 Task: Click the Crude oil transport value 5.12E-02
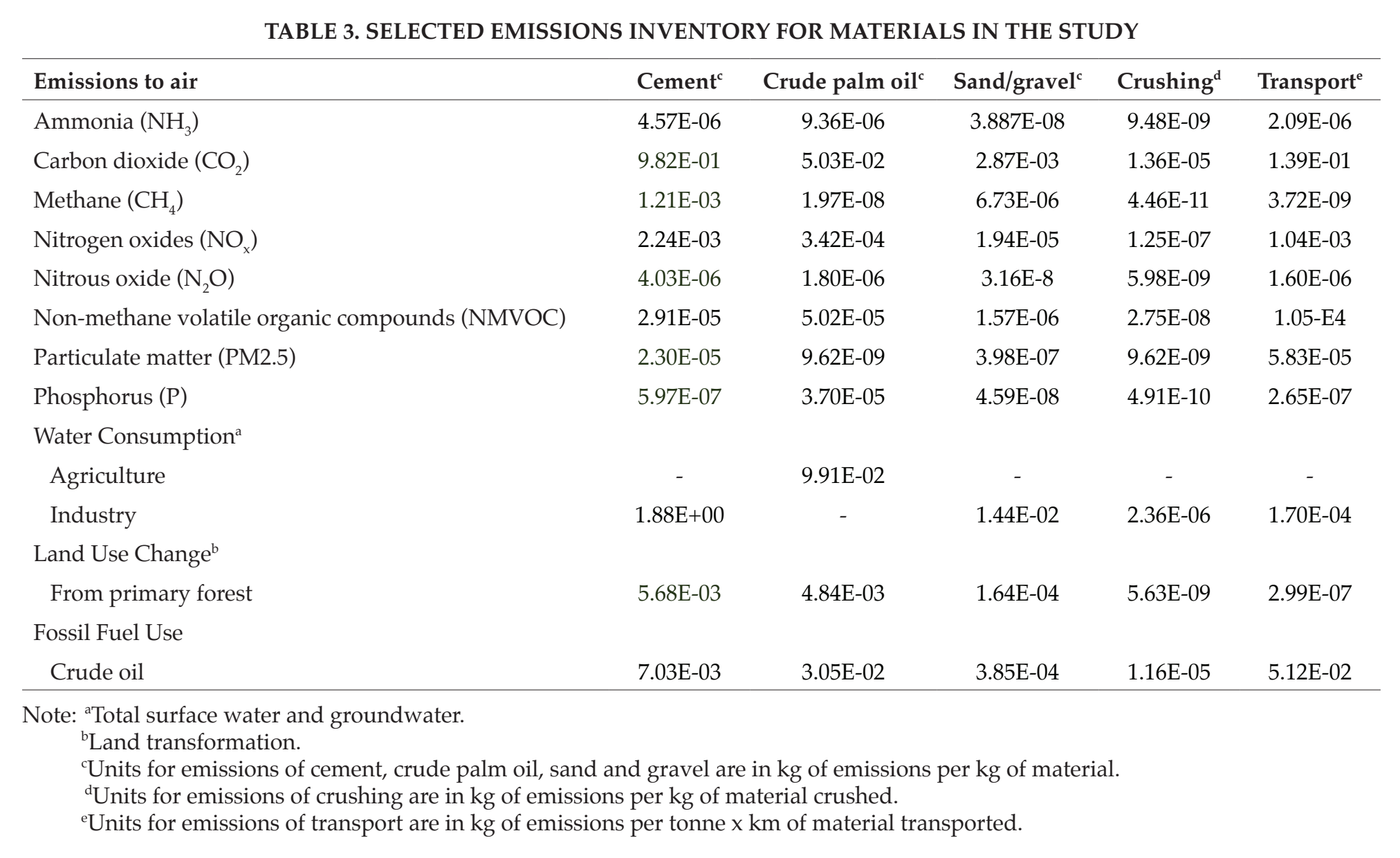click(x=1309, y=672)
